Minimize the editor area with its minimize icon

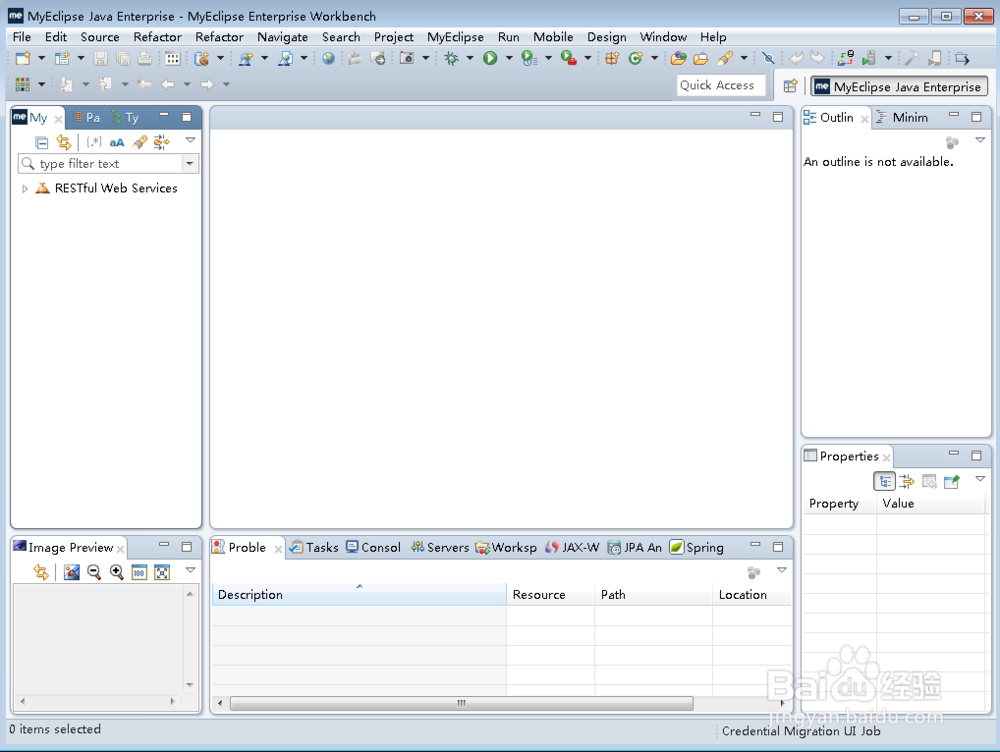pyautogui.click(x=755, y=115)
